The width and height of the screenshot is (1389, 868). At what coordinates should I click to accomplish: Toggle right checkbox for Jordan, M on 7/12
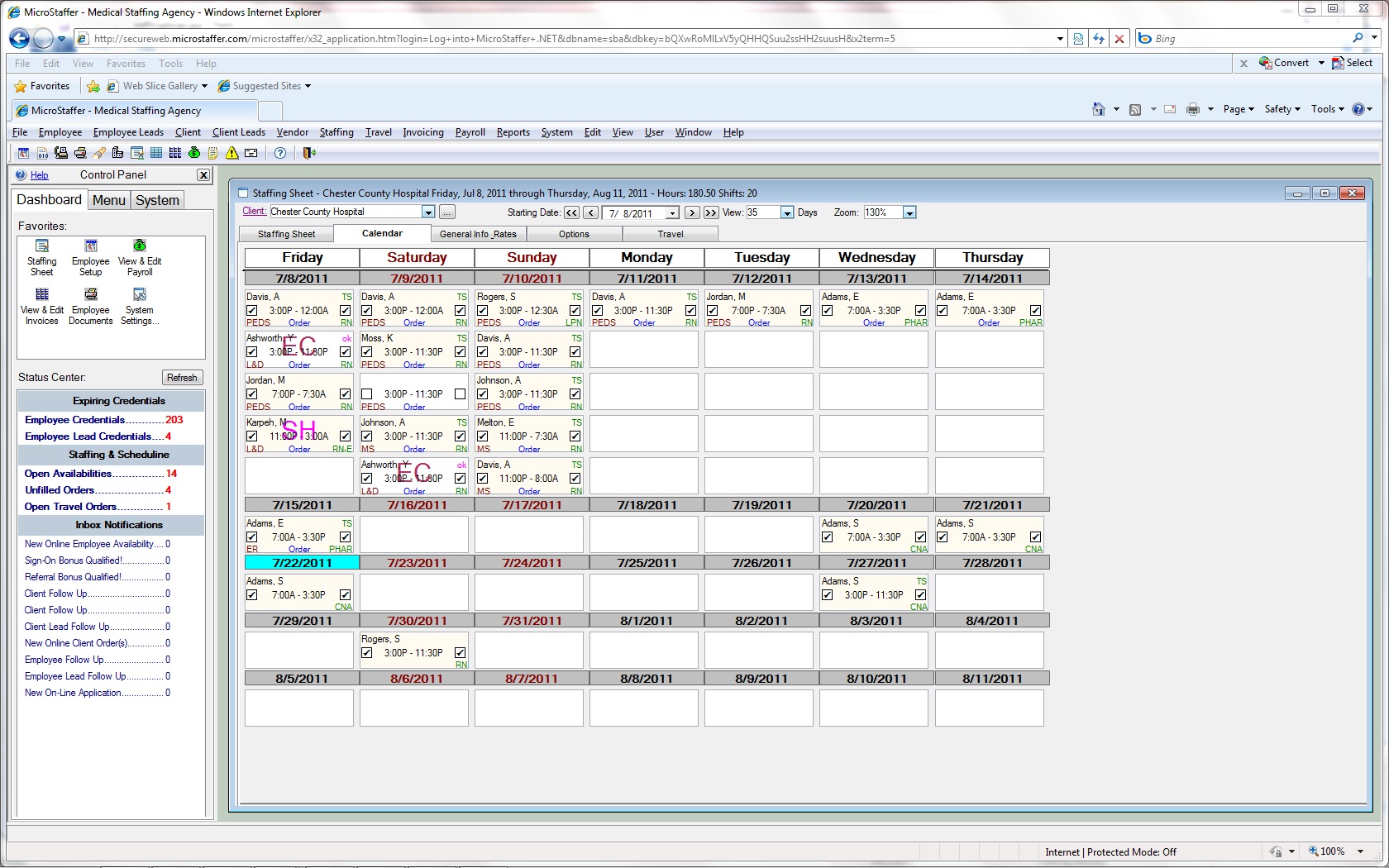pos(805,311)
